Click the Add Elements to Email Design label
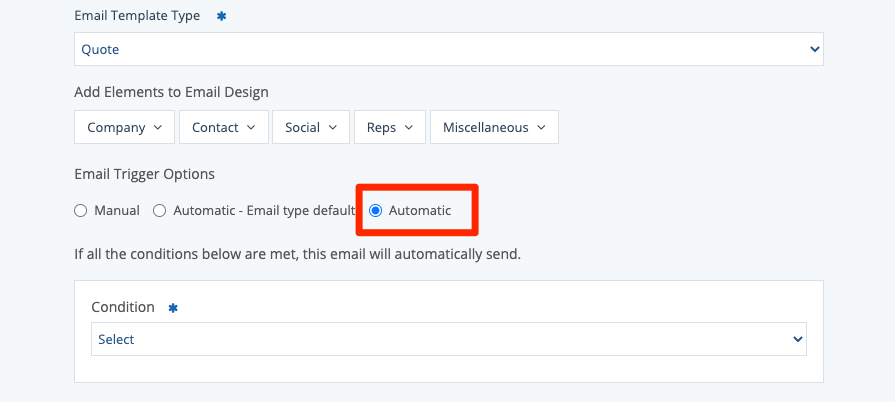This screenshot has width=895, height=402. [x=171, y=93]
